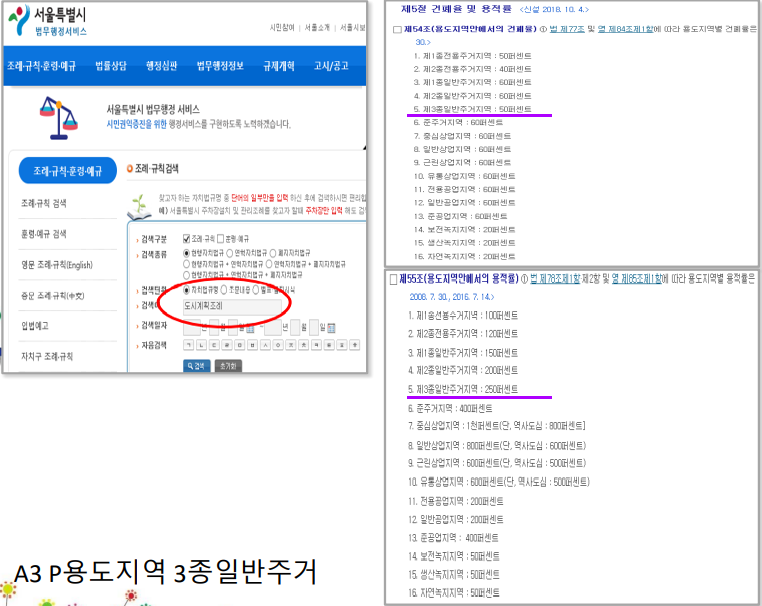
Task: Follow the 영 제85조제1항 link
Action: (637, 279)
